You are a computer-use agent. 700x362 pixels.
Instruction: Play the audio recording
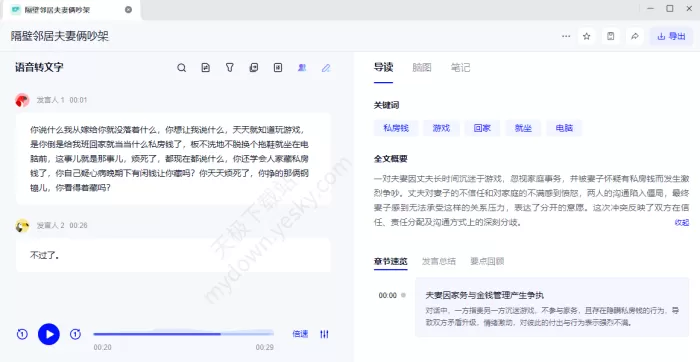coord(49,334)
